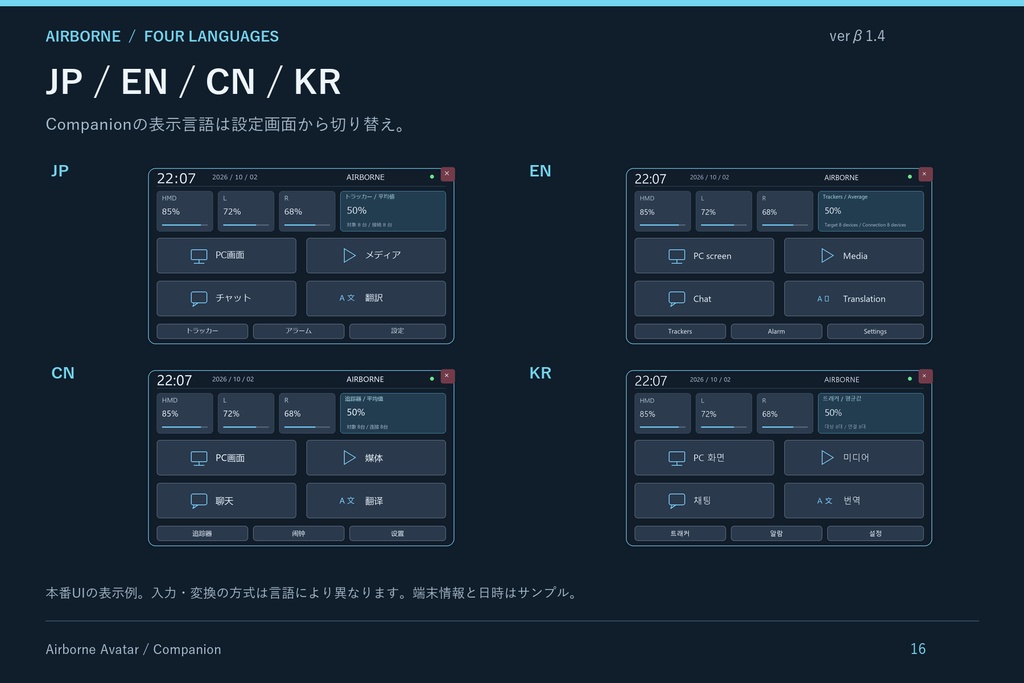Click the L battery bar in the EN panel
This screenshot has height=683, width=1024.
tap(724, 225)
